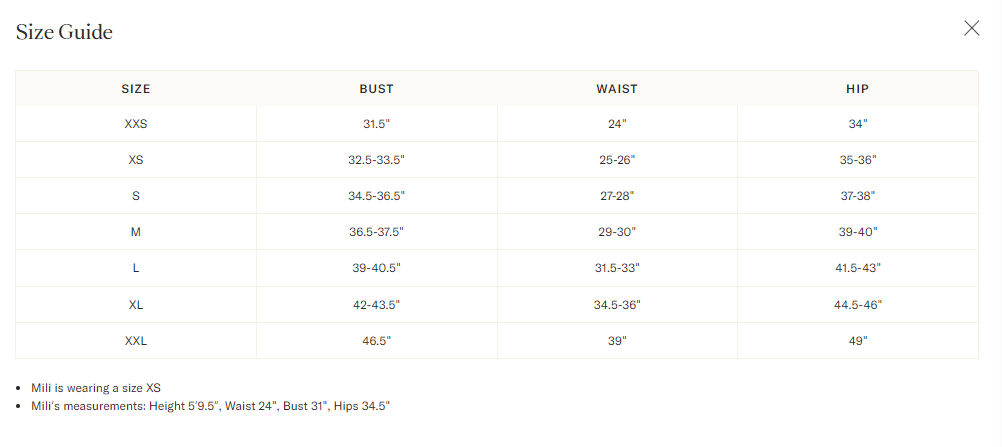Select the 27-28" waist cell

click(617, 196)
